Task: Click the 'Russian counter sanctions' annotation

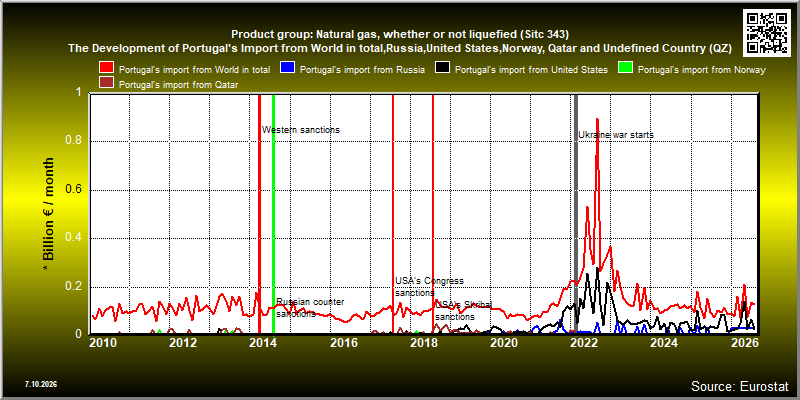Action: coord(310,308)
